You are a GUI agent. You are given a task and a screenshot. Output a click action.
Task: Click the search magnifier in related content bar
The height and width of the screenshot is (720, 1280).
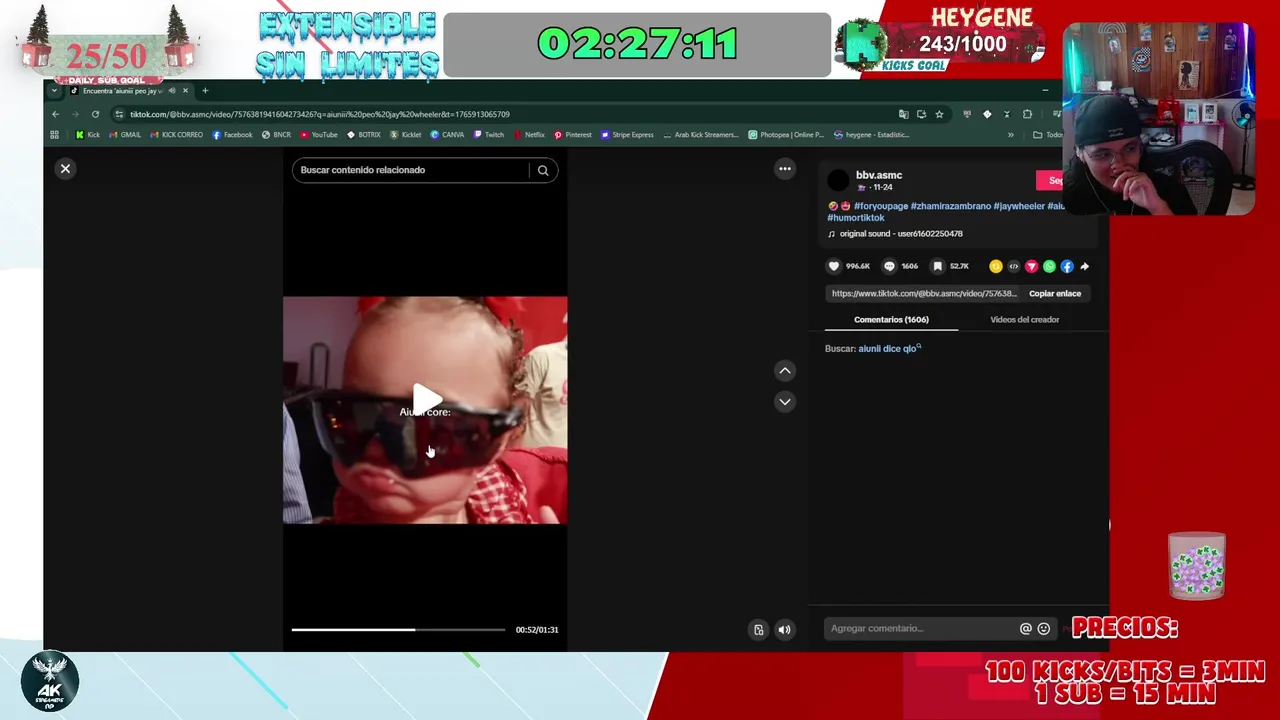click(543, 170)
